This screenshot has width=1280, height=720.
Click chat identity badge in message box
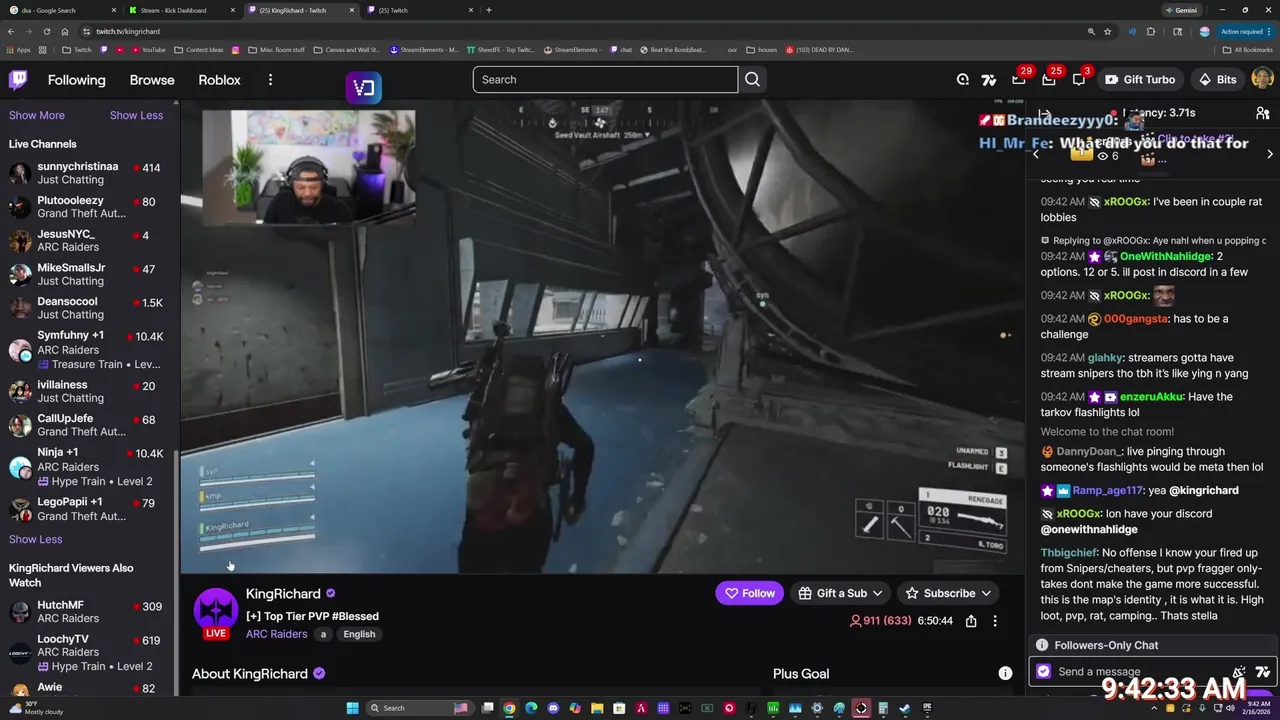click(1044, 672)
